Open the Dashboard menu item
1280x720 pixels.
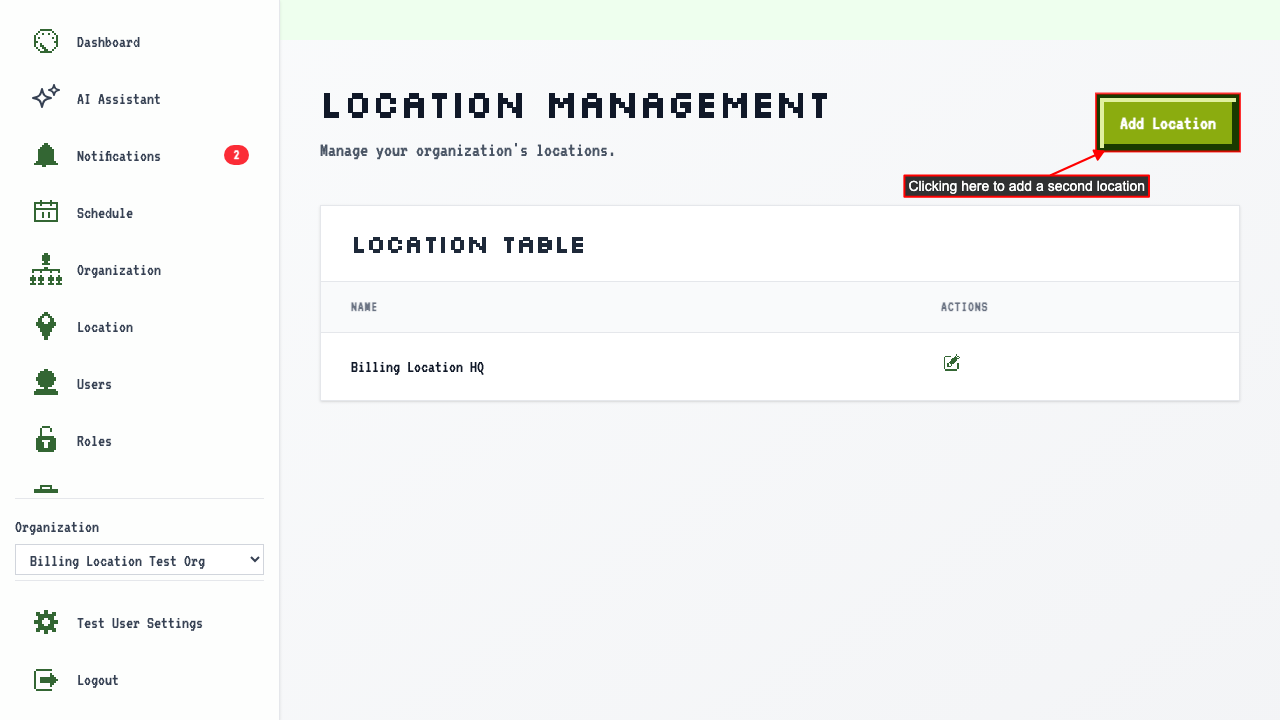point(140,42)
